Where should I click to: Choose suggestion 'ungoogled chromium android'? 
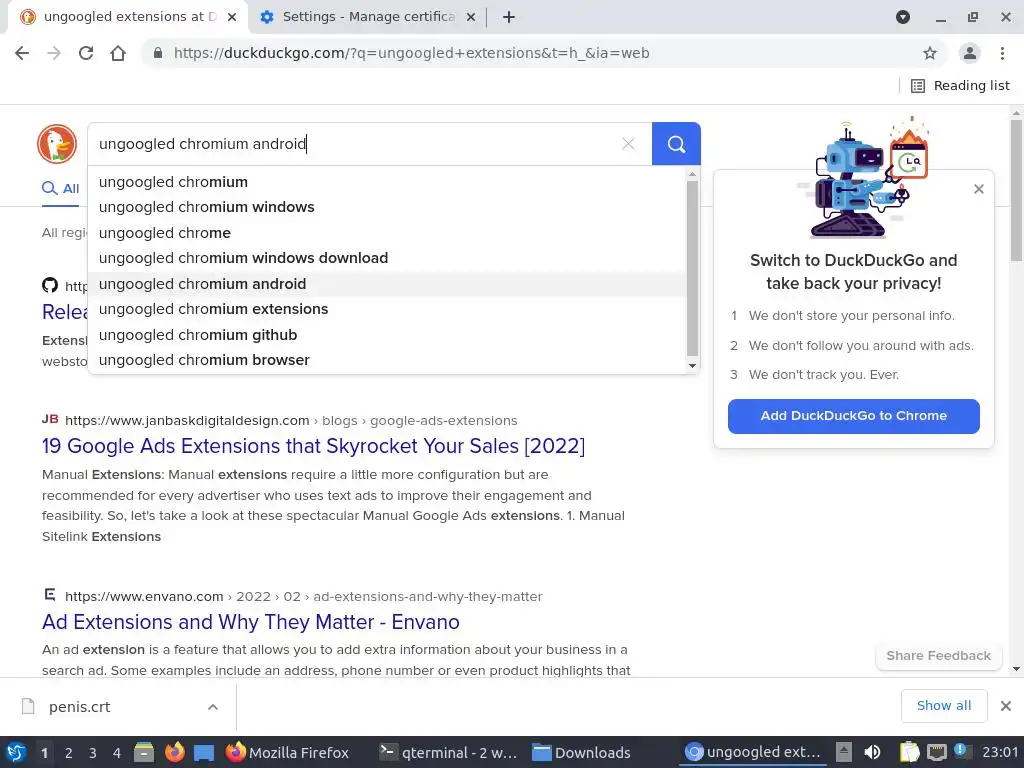pos(387,283)
